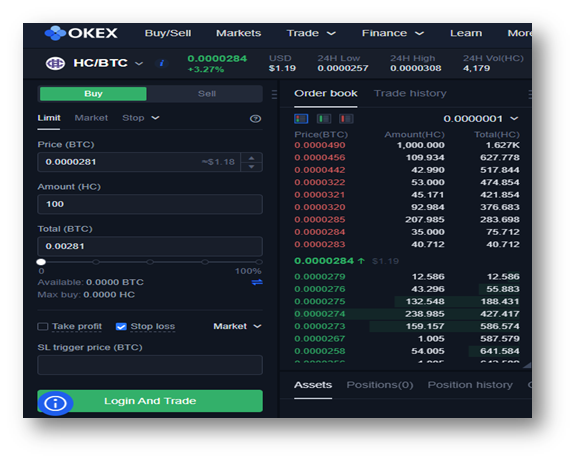Decrease price with the down stepper arrow
Viewport: 575px width, 461px height.
pyautogui.click(x=252, y=167)
